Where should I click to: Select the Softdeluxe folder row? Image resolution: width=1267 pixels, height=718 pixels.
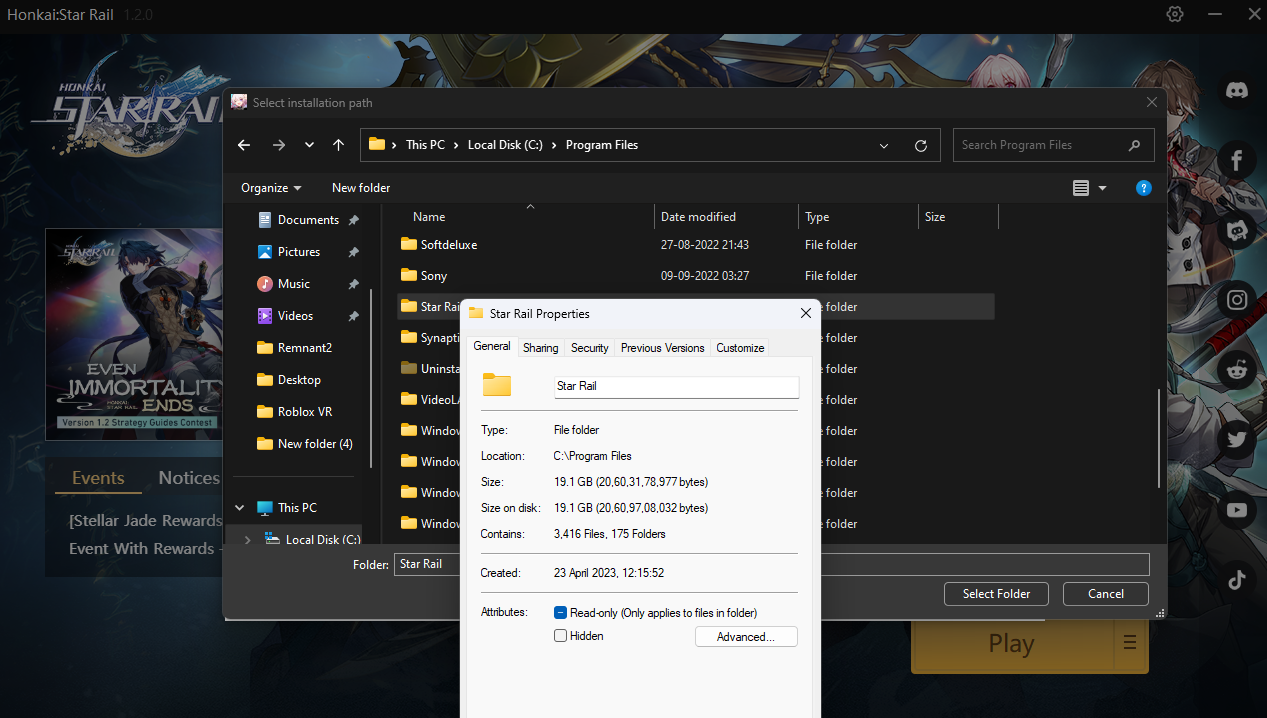click(x=695, y=244)
